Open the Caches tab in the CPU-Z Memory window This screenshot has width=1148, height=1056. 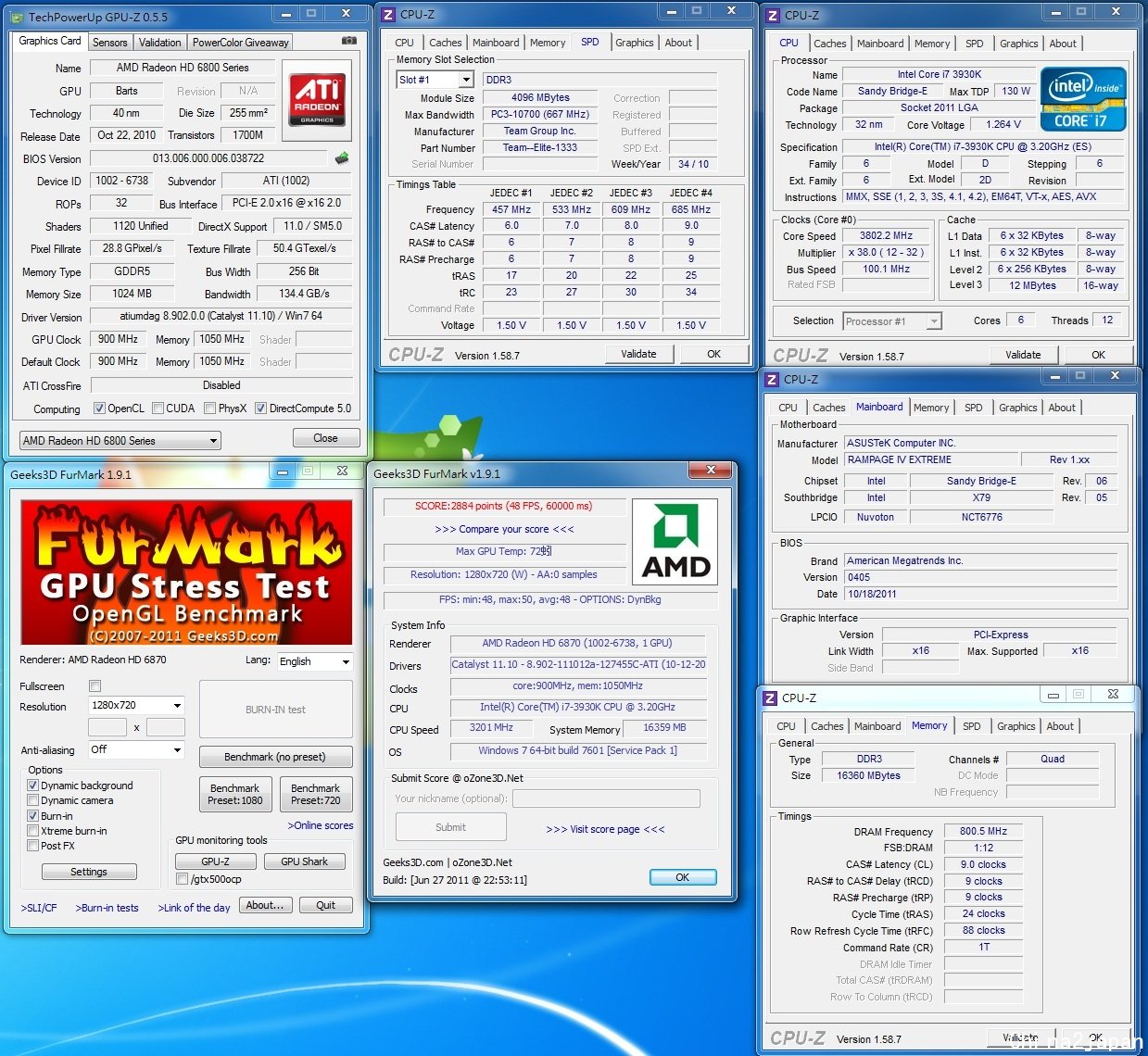[827, 726]
